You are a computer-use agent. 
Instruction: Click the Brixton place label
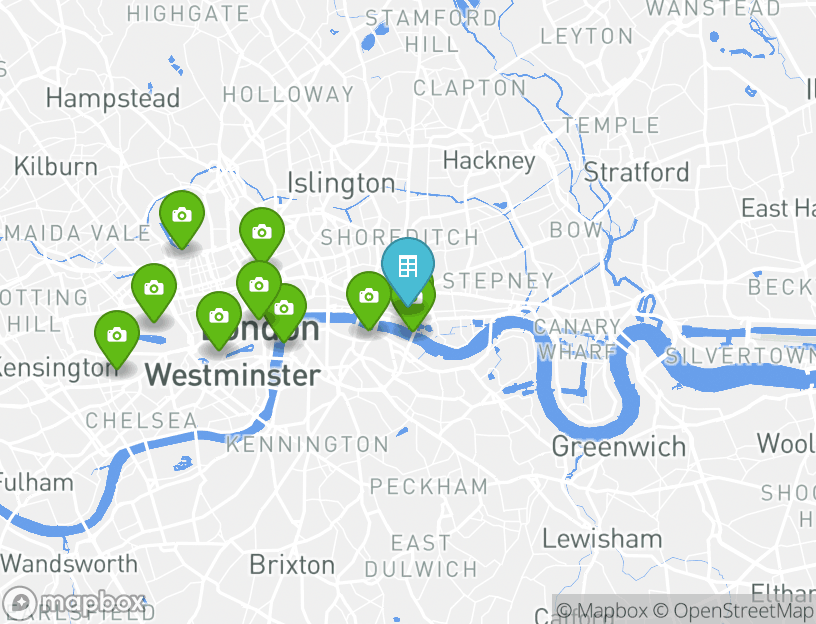(x=292, y=565)
